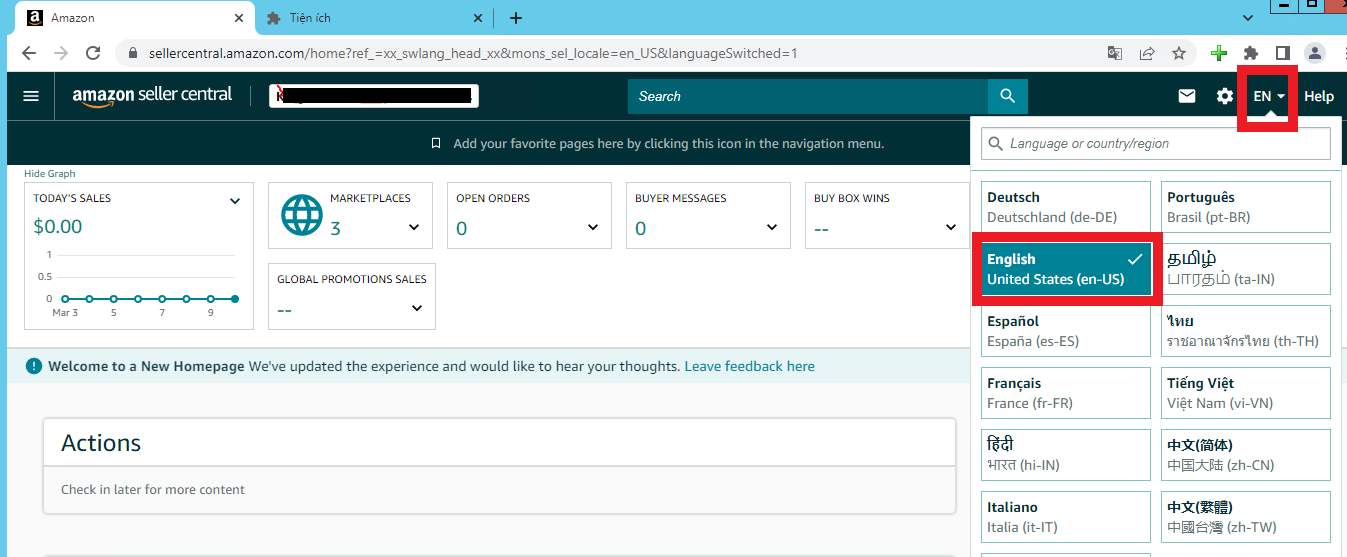Click the Language or country/region search field
1347x557 pixels.
1156,144
